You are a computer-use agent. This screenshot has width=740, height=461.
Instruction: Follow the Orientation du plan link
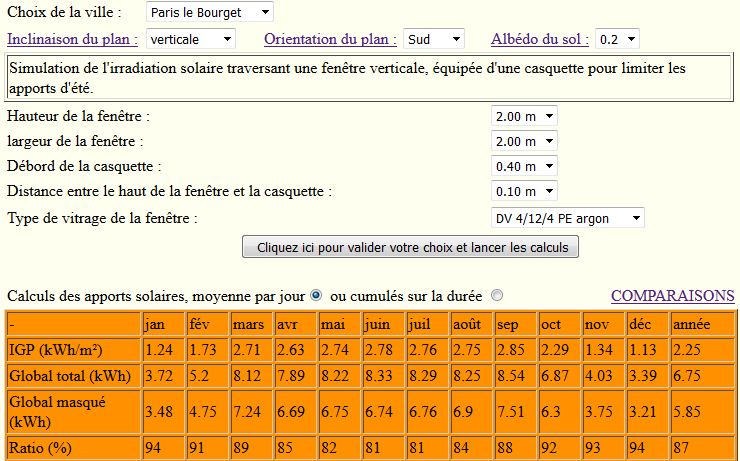330,39
